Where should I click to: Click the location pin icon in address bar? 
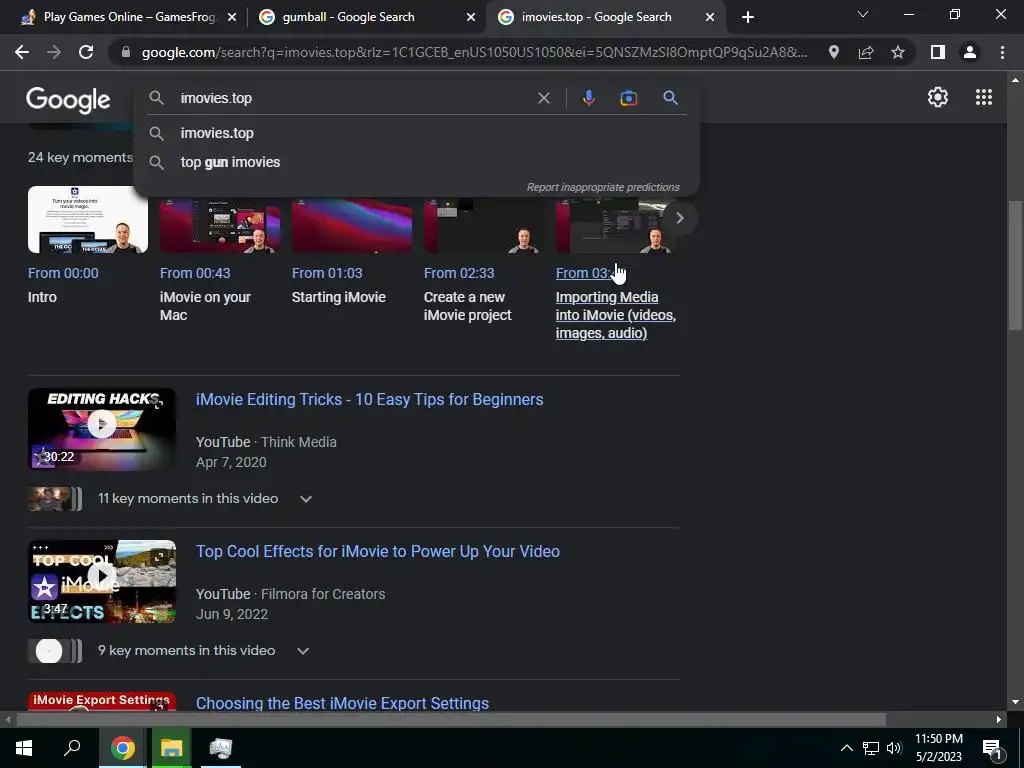point(834,52)
